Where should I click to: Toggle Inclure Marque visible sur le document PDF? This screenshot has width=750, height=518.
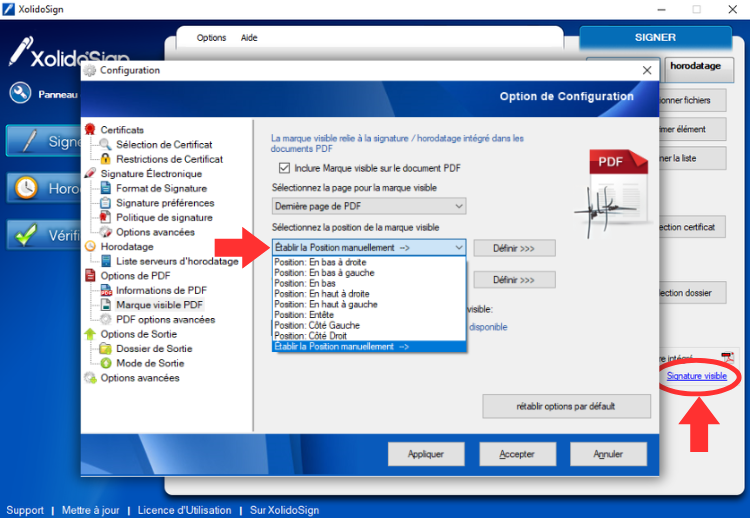[x=284, y=168]
